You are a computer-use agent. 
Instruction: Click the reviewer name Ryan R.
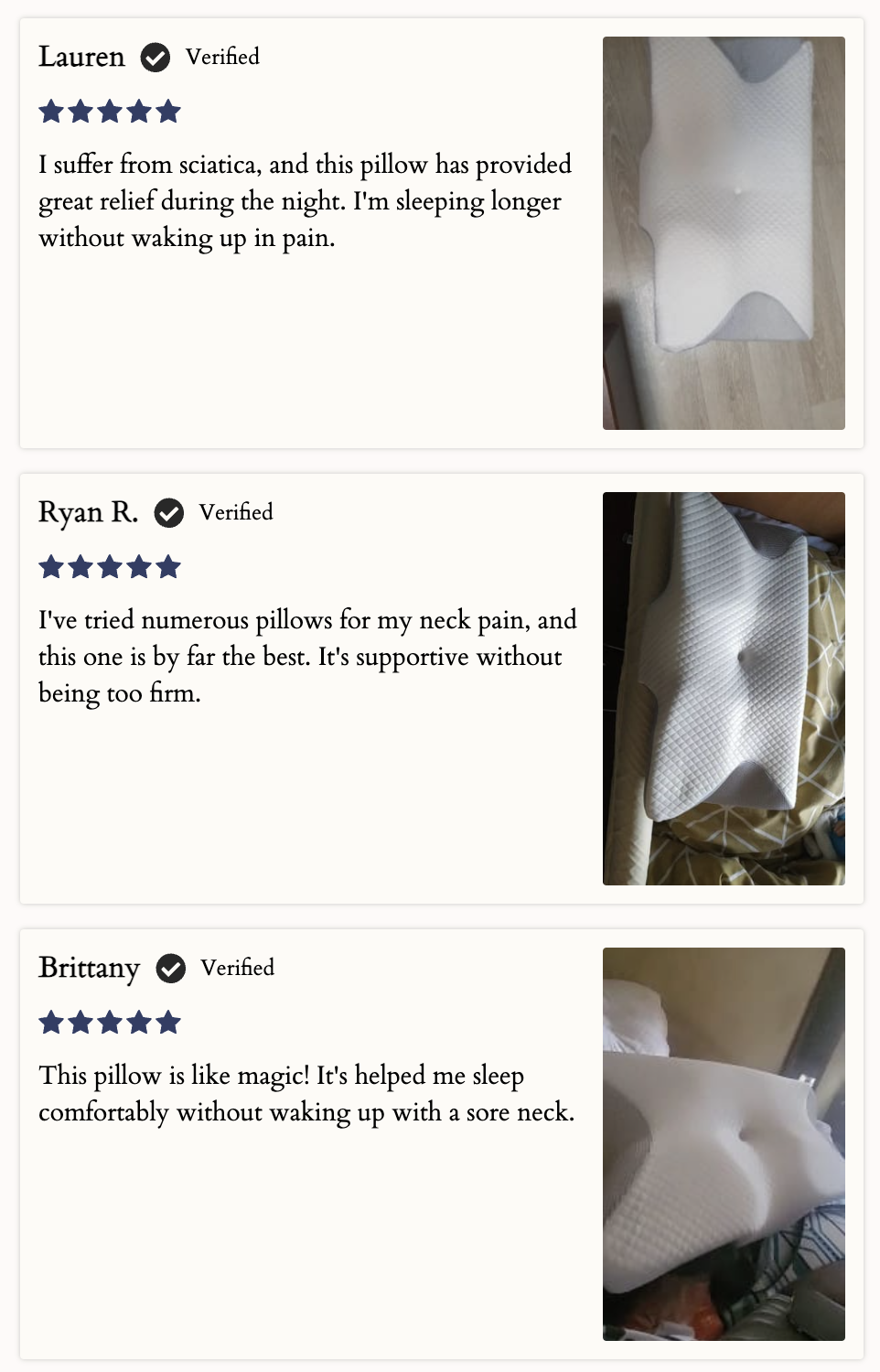pyautogui.click(x=88, y=512)
